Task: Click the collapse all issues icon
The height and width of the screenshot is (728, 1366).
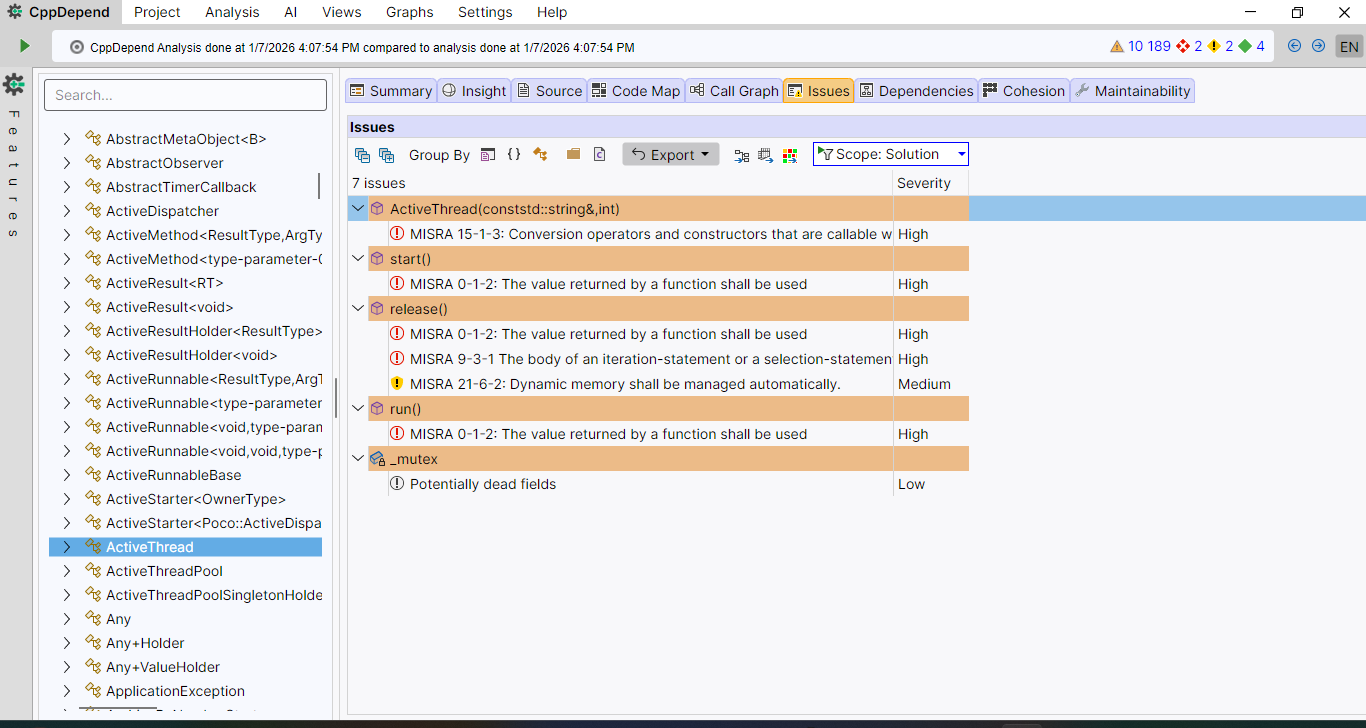Action: click(362, 155)
